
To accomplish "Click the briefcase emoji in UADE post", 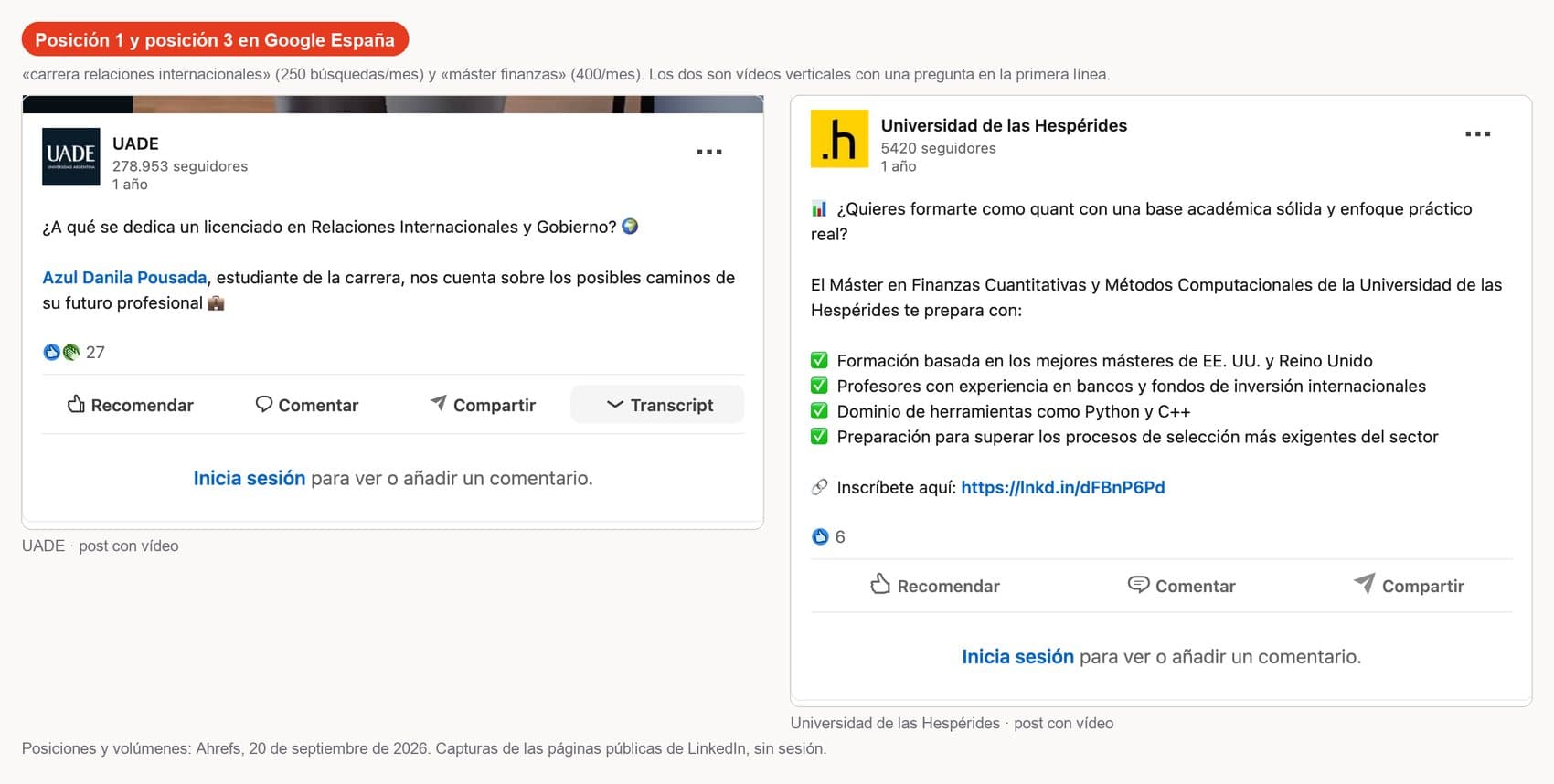I will tap(216, 303).
